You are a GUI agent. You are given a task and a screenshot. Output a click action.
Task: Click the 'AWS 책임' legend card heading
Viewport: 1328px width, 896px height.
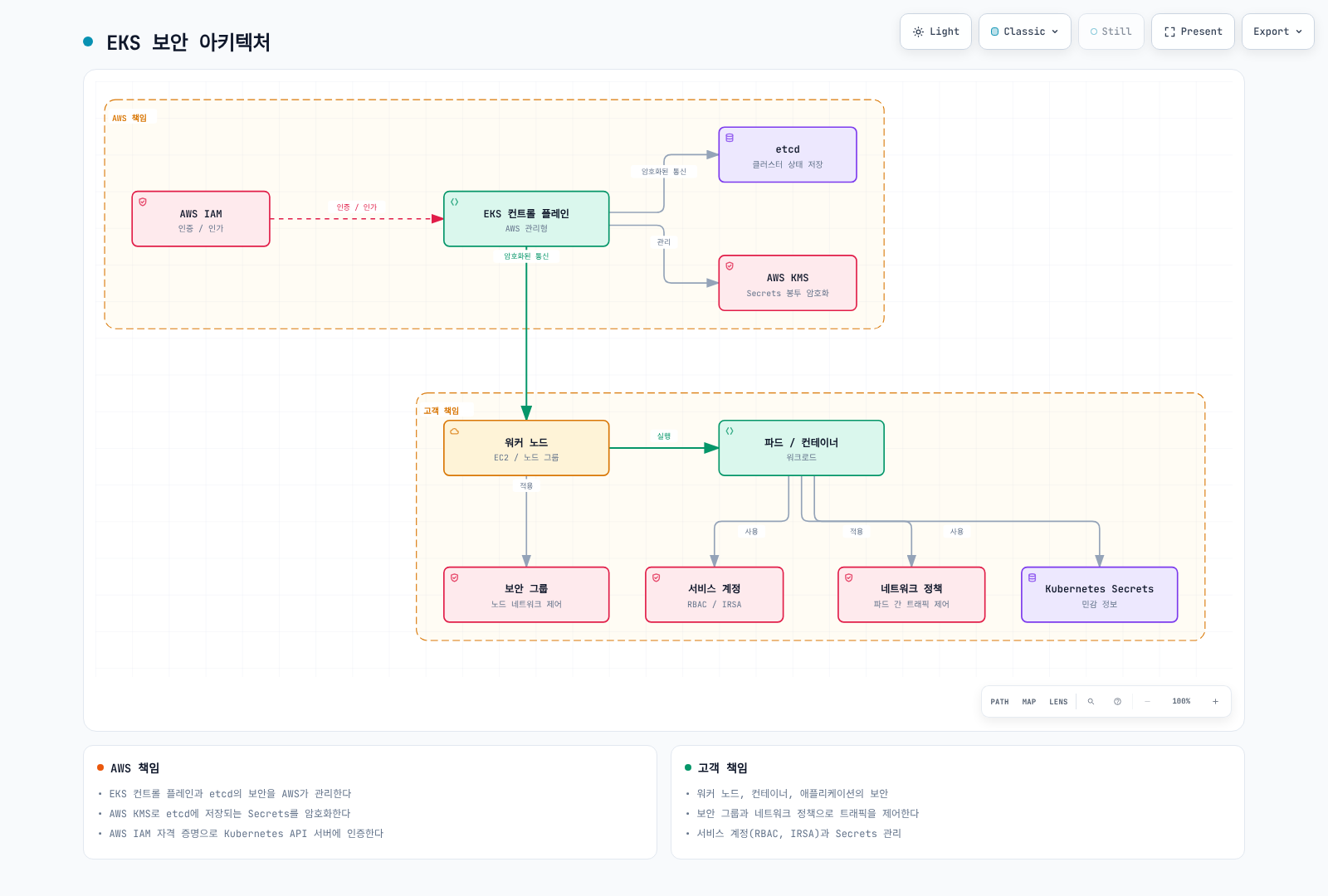tap(134, 768)
